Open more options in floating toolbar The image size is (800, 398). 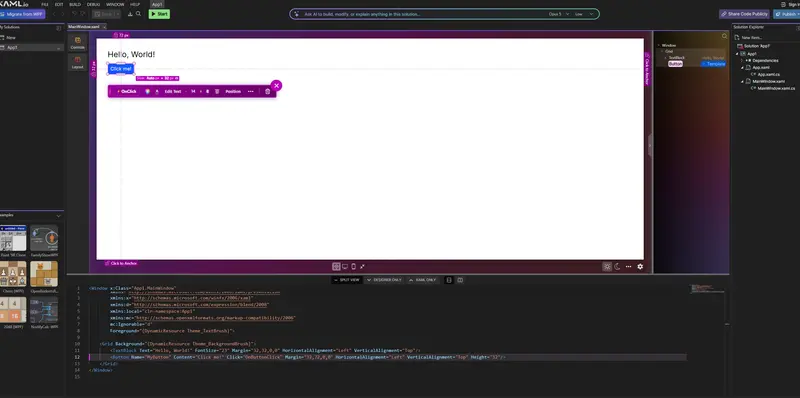[251, 91]
